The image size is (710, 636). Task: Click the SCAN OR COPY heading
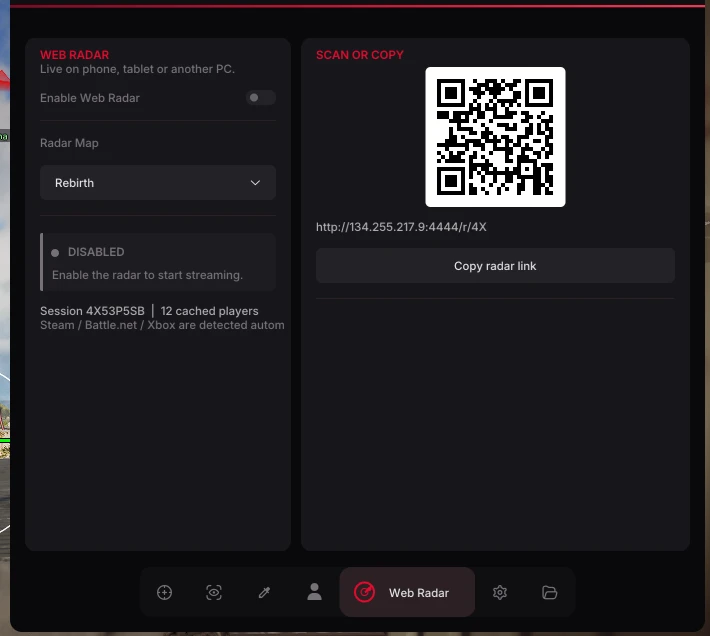click(x=360, y=55)
